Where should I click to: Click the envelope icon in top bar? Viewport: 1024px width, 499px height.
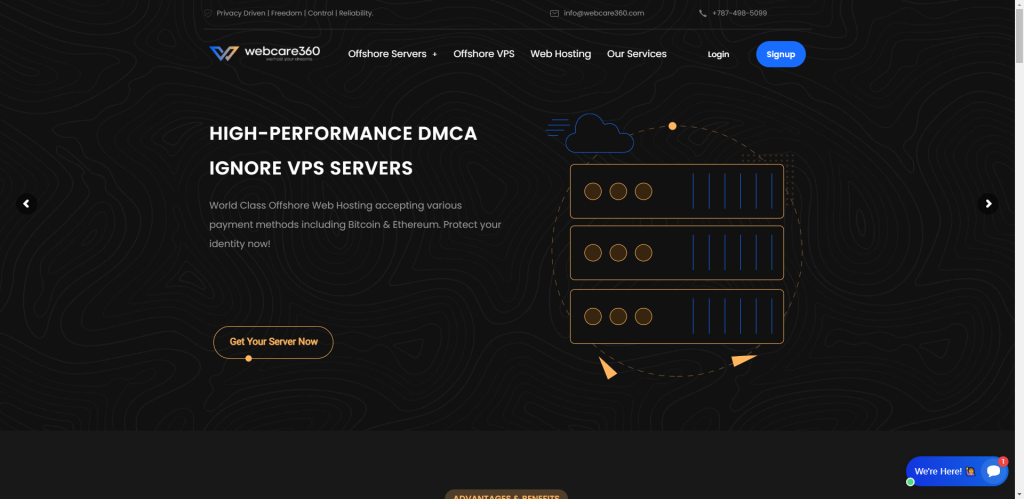(554, 13)
